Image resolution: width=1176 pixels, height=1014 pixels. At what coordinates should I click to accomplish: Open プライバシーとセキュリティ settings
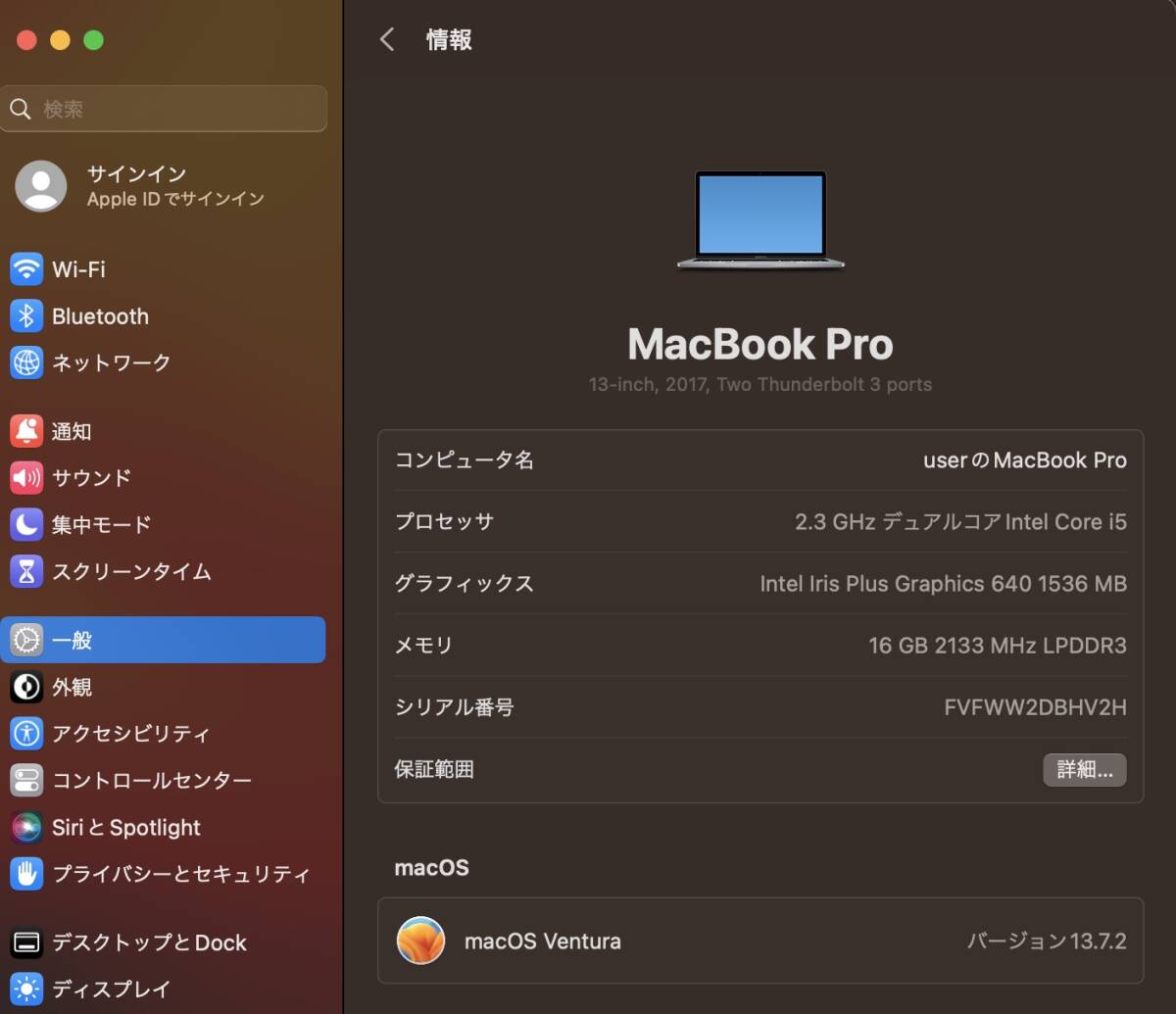pos(163,873)
